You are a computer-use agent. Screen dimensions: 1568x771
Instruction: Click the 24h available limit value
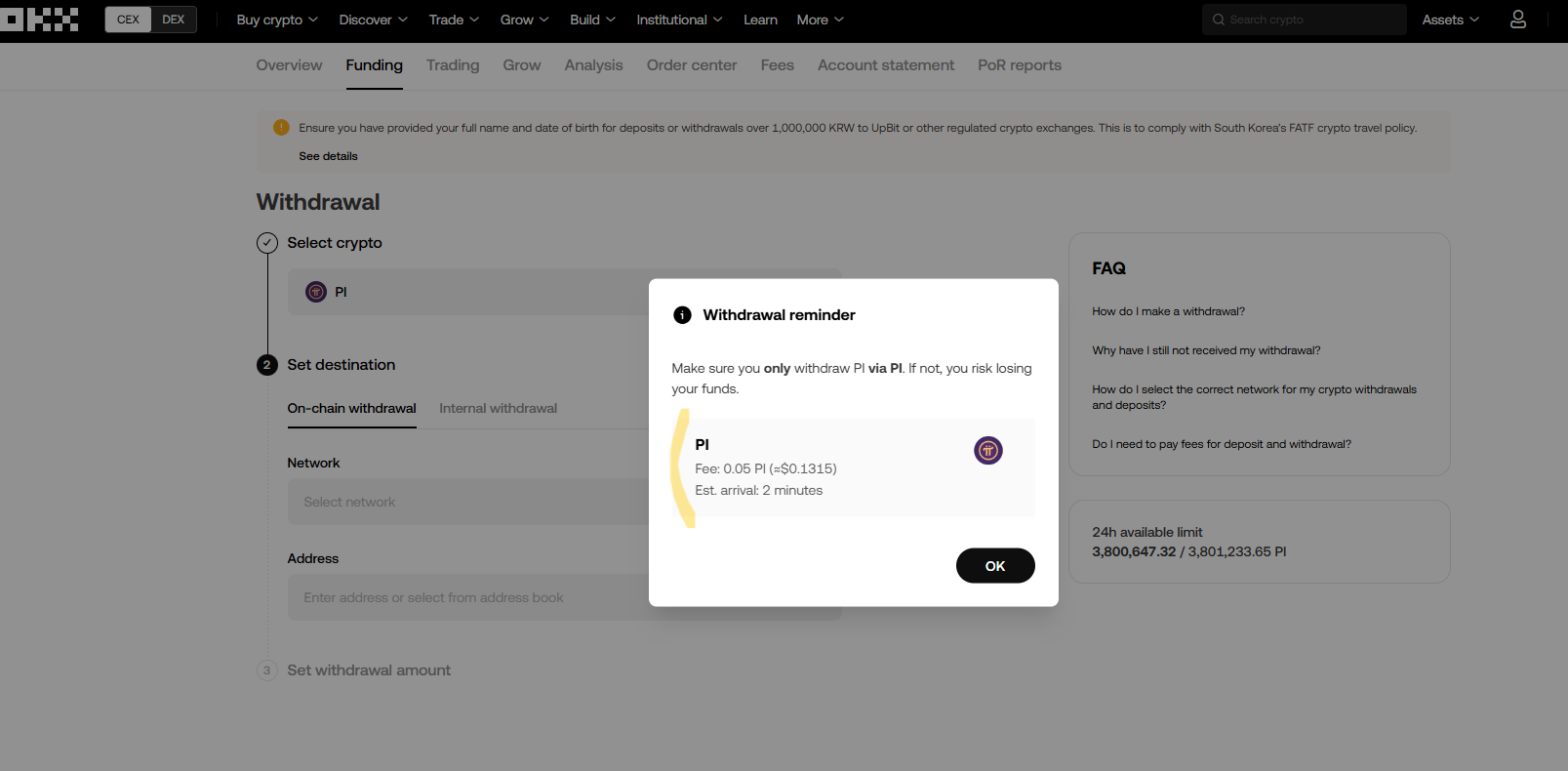click(x=1188, y=551)
